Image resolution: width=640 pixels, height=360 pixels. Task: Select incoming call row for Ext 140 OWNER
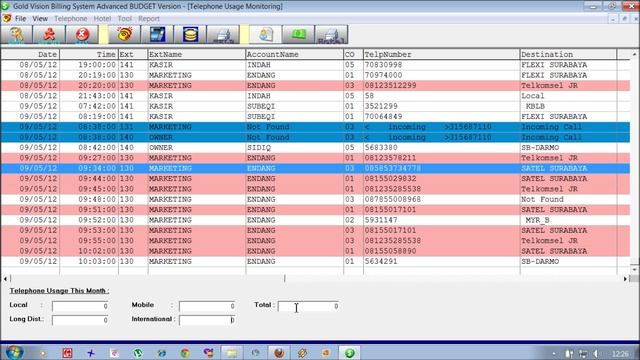[315, 137]
